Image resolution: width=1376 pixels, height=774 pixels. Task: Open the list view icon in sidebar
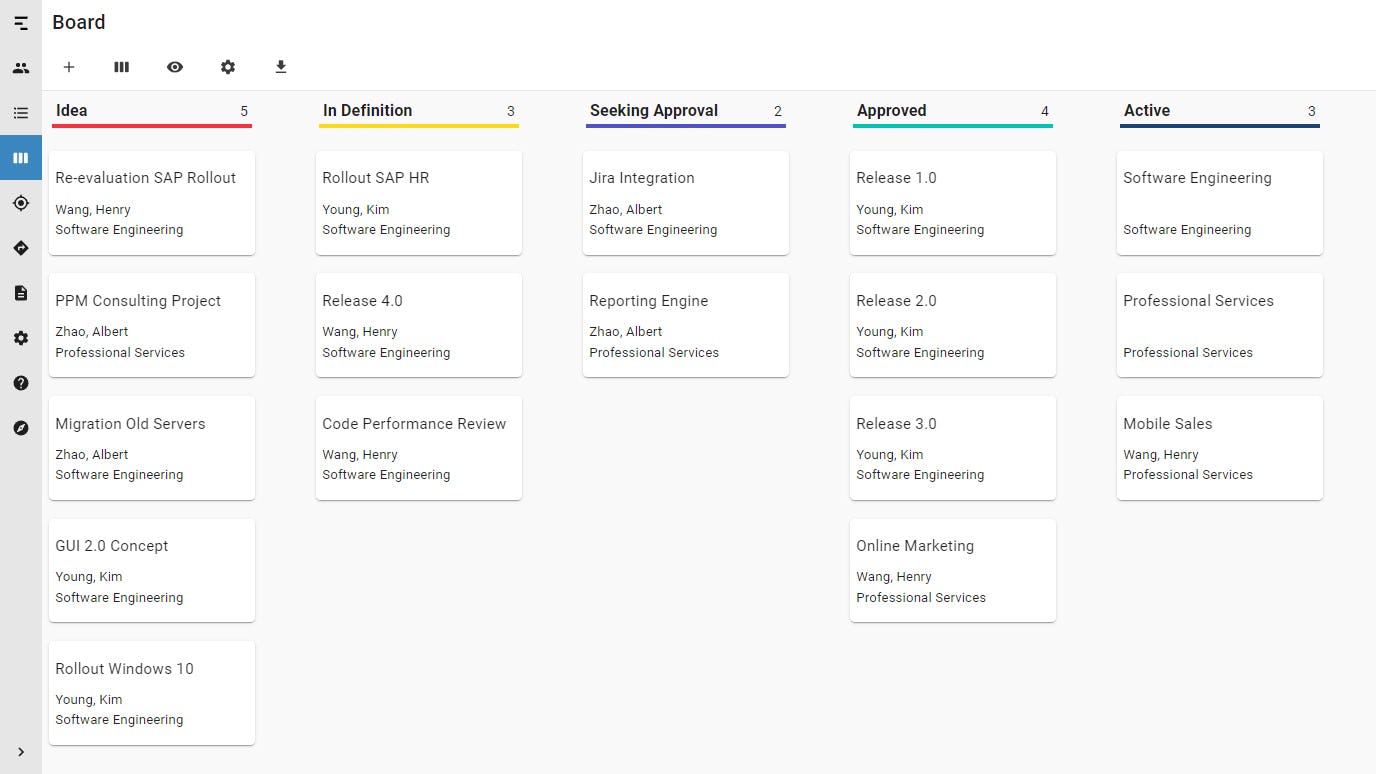[21, 113]
